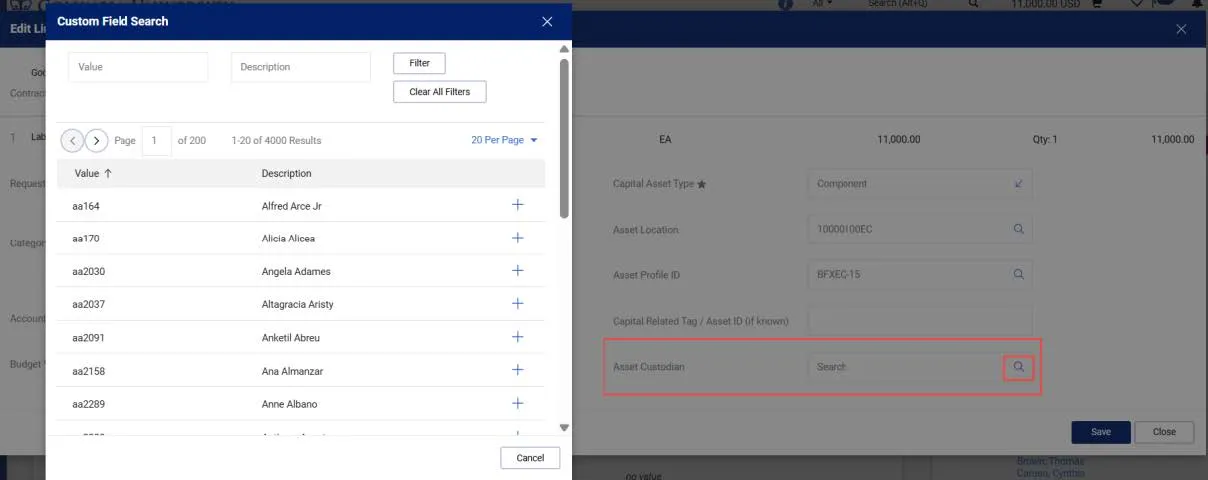The height and width of the screenshot is (480, 1208).
Task: Click Cancel in Custom Field Search
Action: pos(530,458)
